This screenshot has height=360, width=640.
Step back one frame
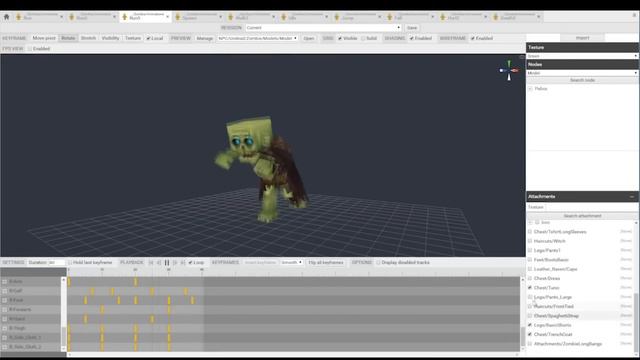[159, 262]
